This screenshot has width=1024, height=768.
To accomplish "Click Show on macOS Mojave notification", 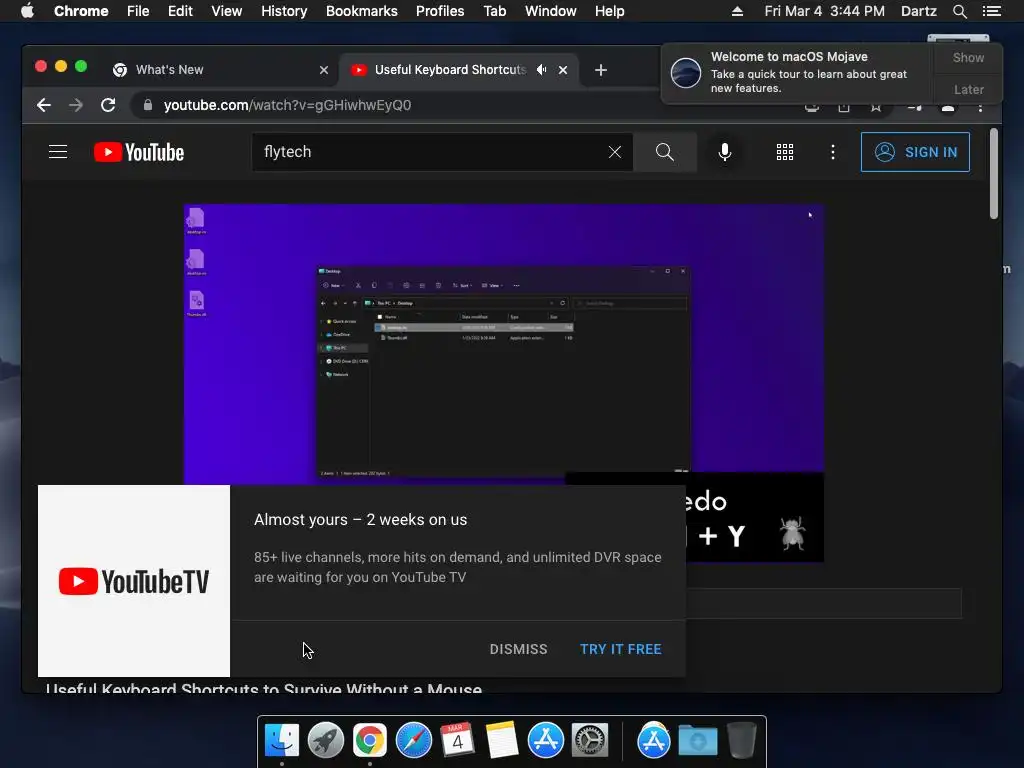I will [x=968, y=57].
